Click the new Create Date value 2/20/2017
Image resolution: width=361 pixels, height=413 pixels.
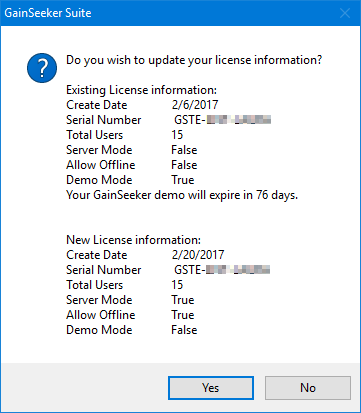[x=198, y=255]
